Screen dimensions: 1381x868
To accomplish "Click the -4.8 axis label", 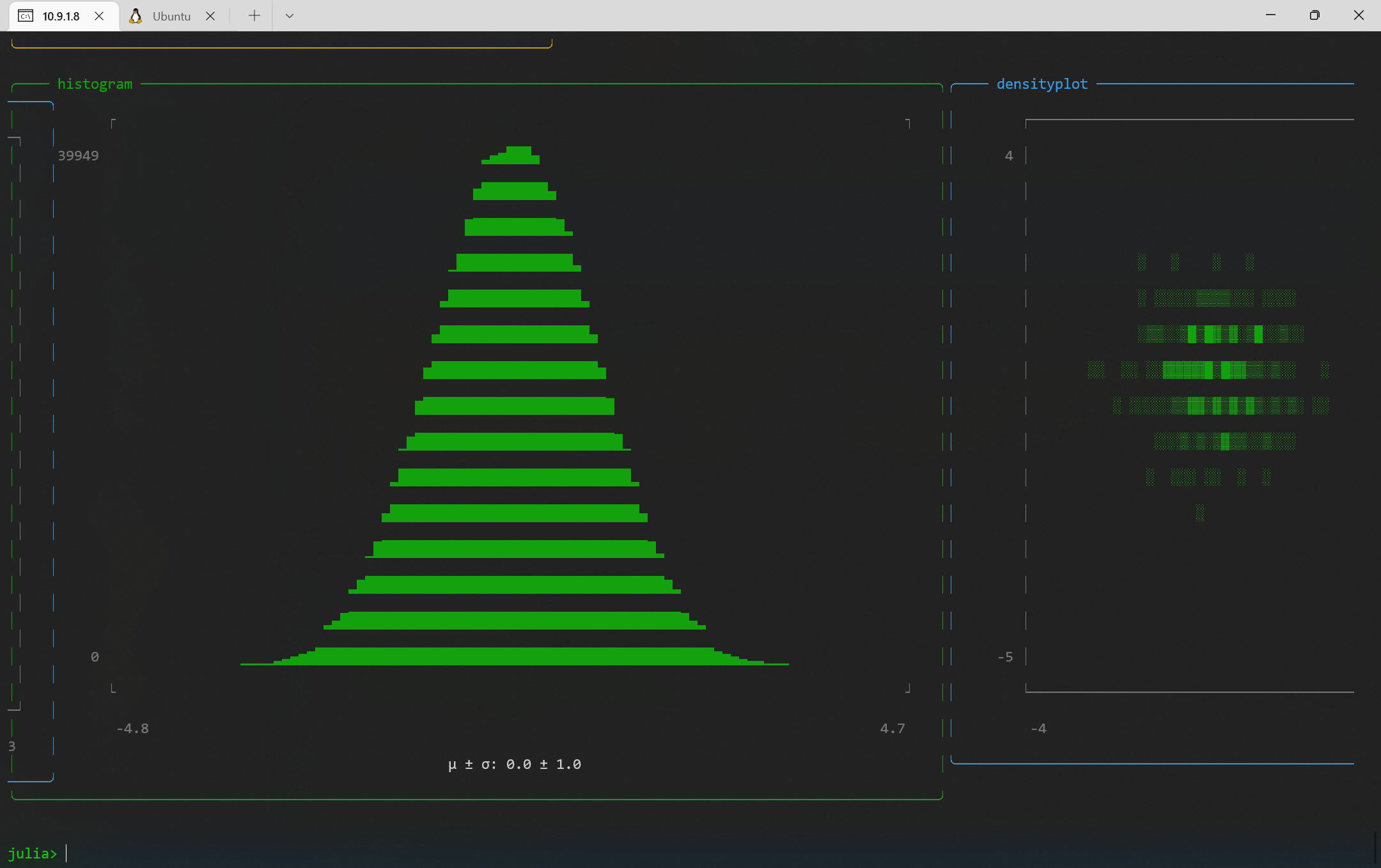I will [132, 727].
